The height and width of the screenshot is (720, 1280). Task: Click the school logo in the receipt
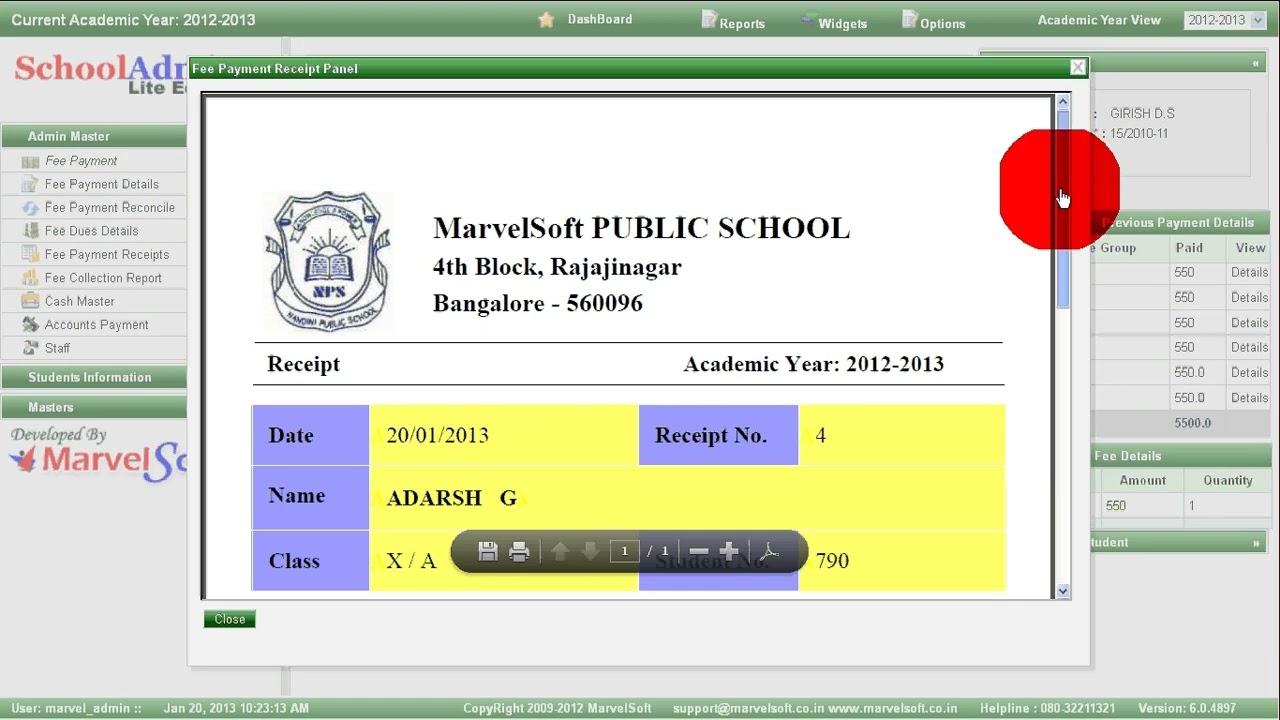327,261
